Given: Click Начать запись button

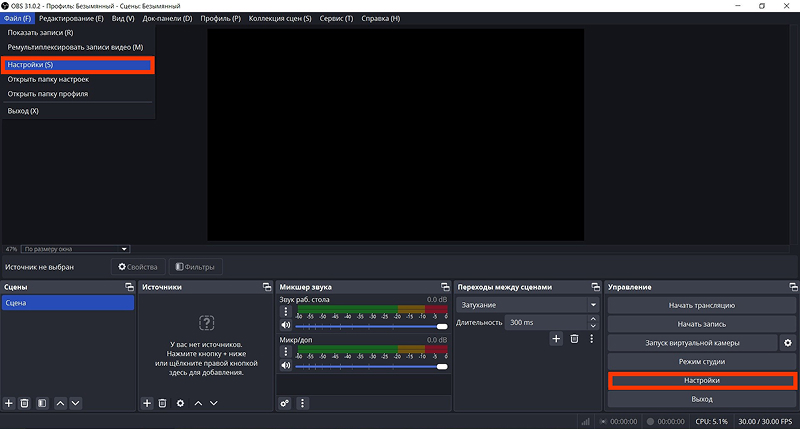Looking at the screenshot, I should coord(702,324).
